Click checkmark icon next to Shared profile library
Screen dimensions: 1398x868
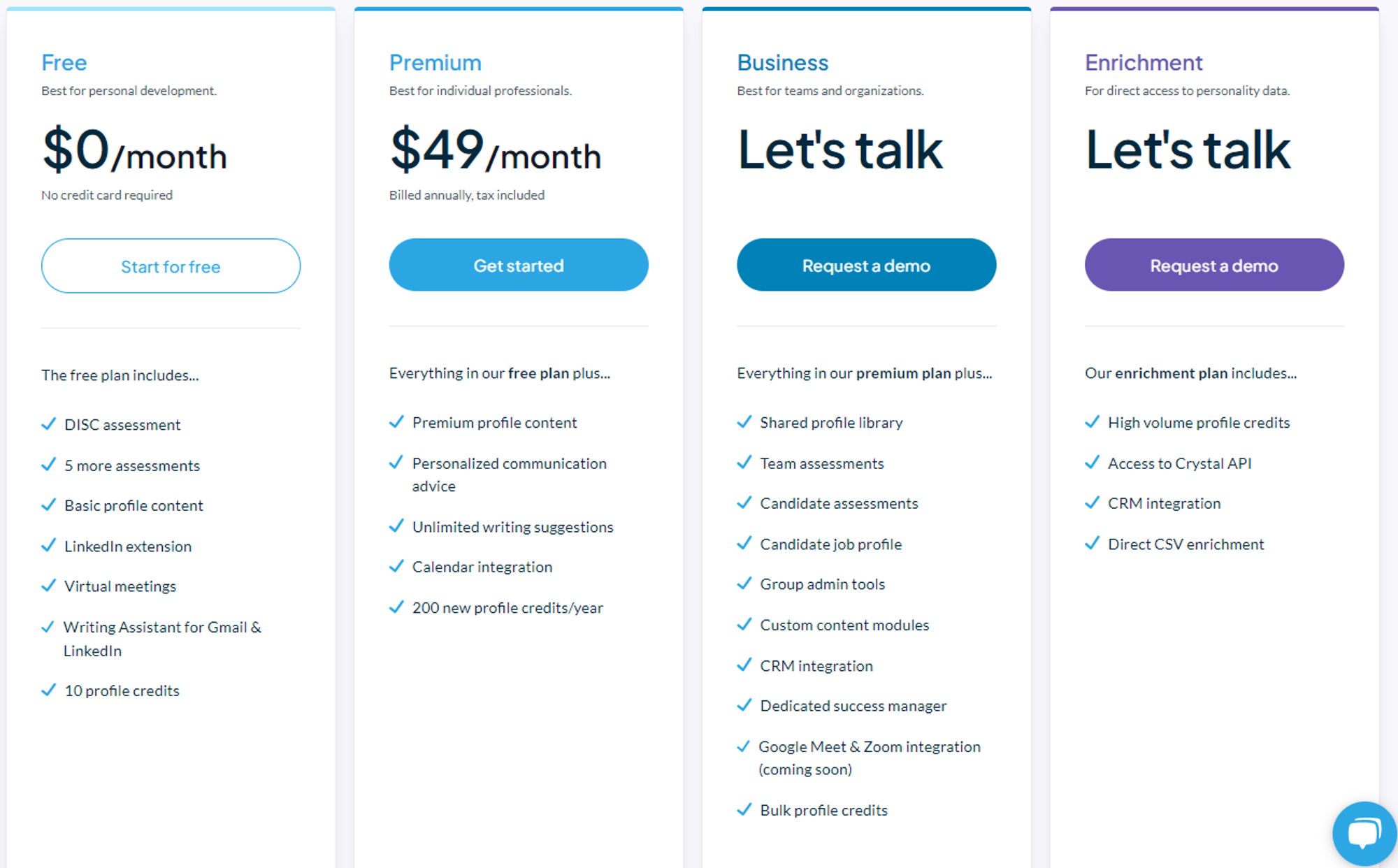tap(744, 422)
